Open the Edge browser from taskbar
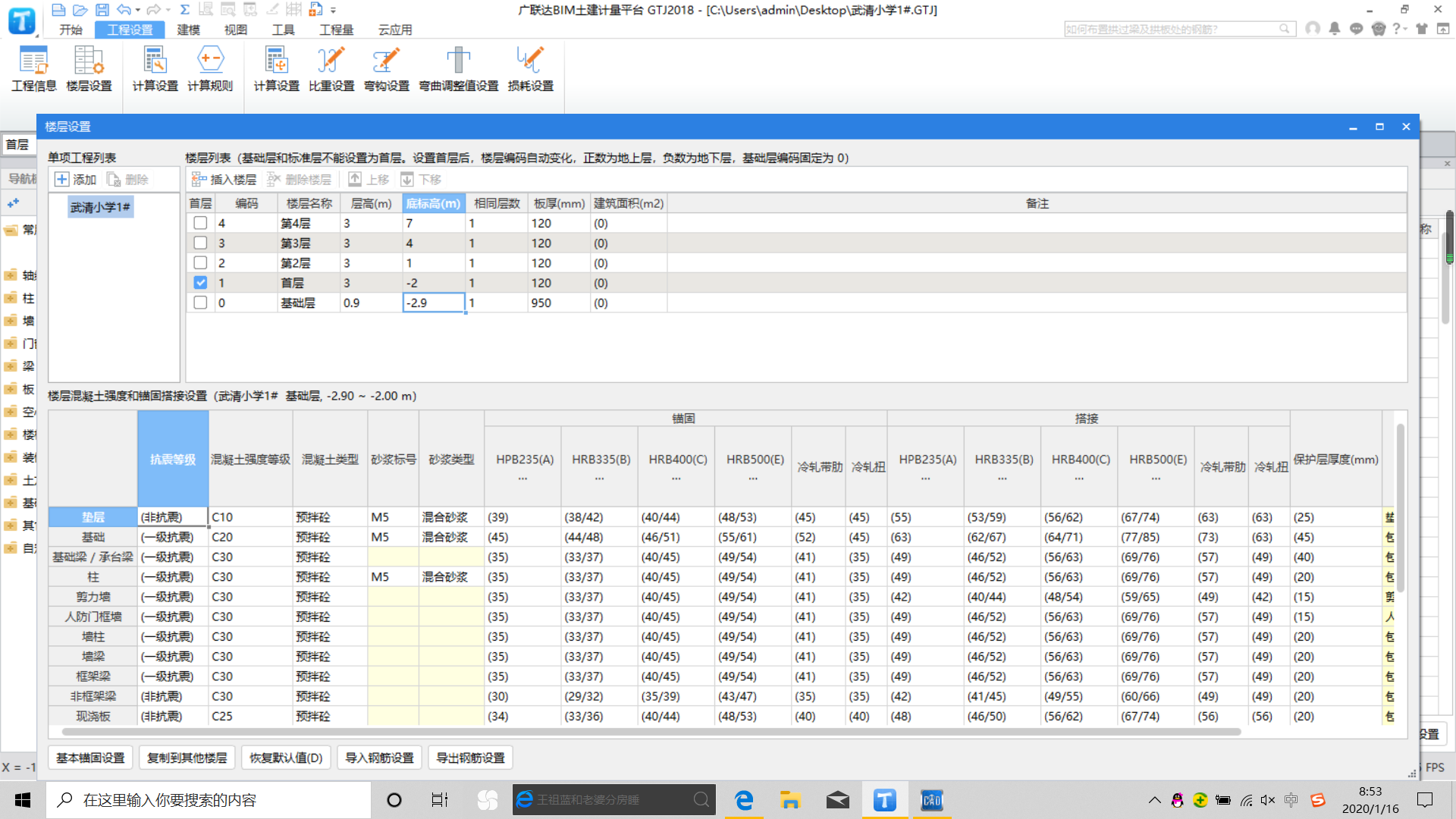The image size is (1456, 819). tap(744, 800)
